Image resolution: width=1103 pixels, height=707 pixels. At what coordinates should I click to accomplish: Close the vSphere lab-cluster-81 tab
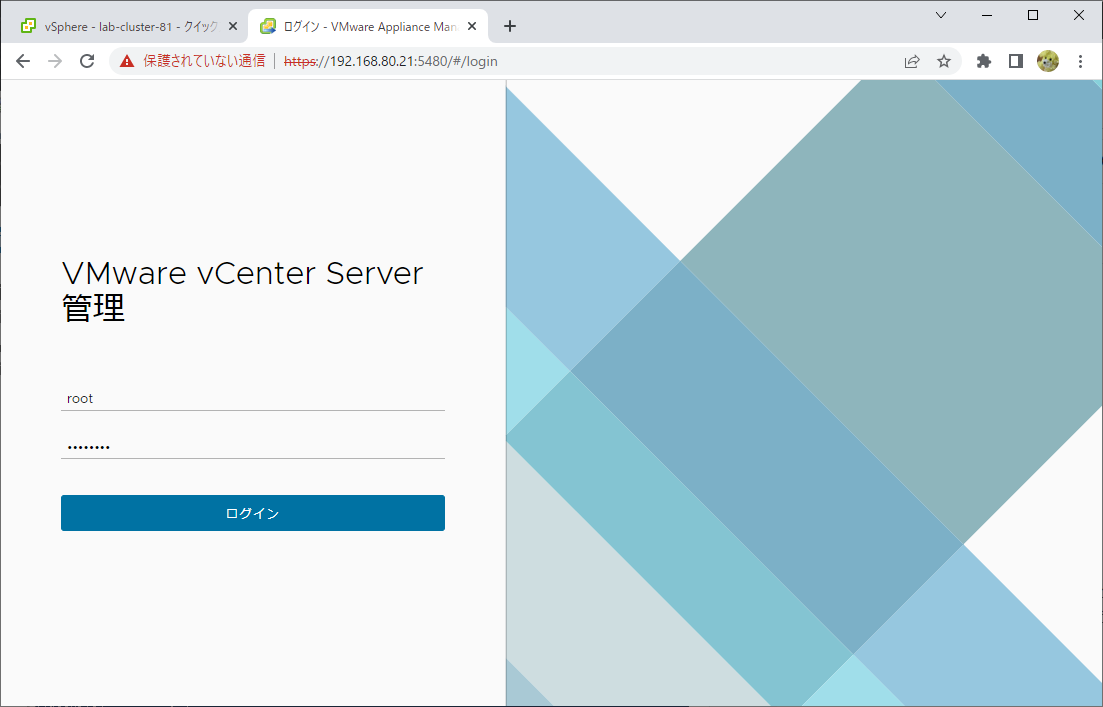pos(233,27)
